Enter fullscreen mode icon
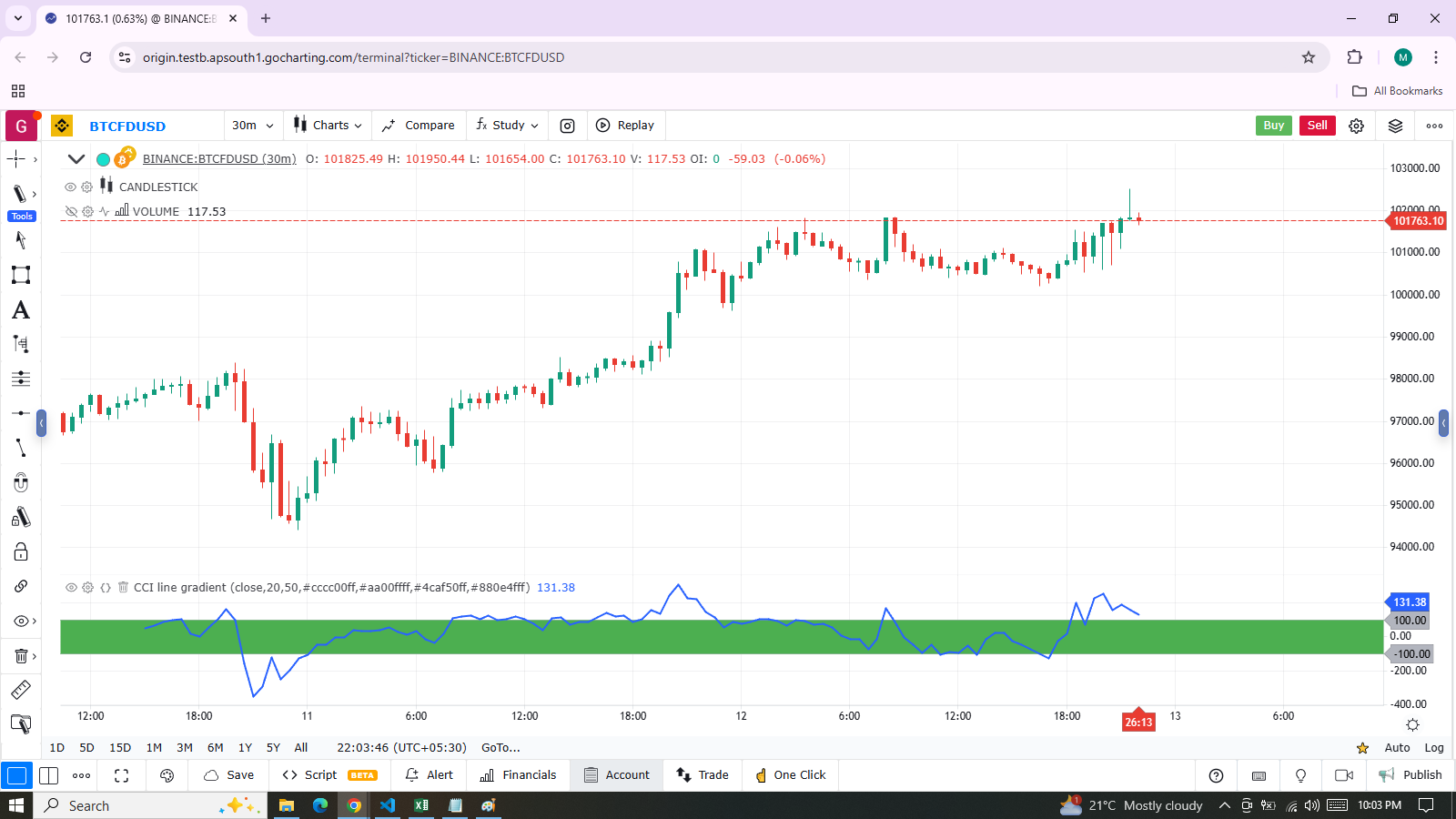Screen dimensions: 1456x819 121,775
